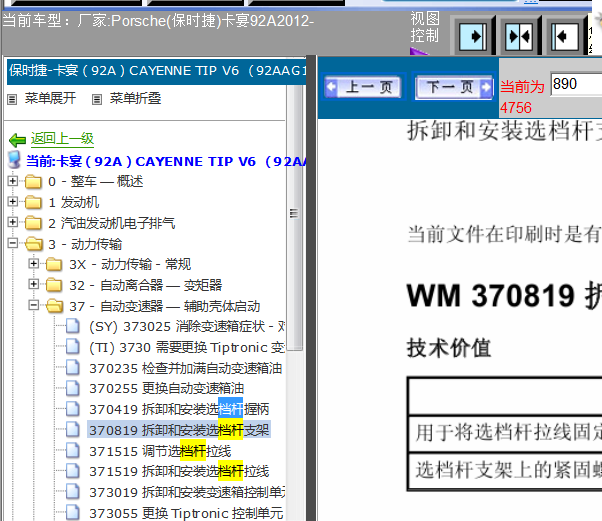Viewport: 602px width, 521px height.
Task: Open 370819 拆卸和安装选档杆支架
Action: tap(179, 430)
